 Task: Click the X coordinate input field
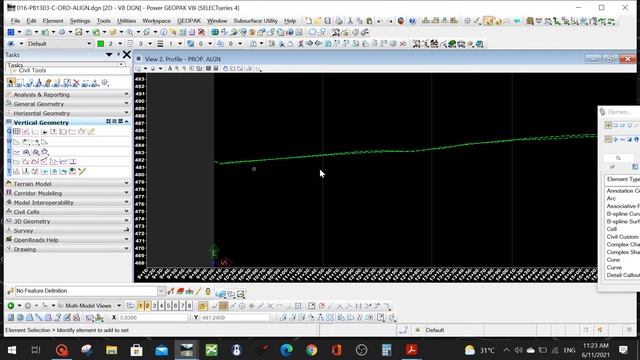pyautogui.click(x=153, y=317)
